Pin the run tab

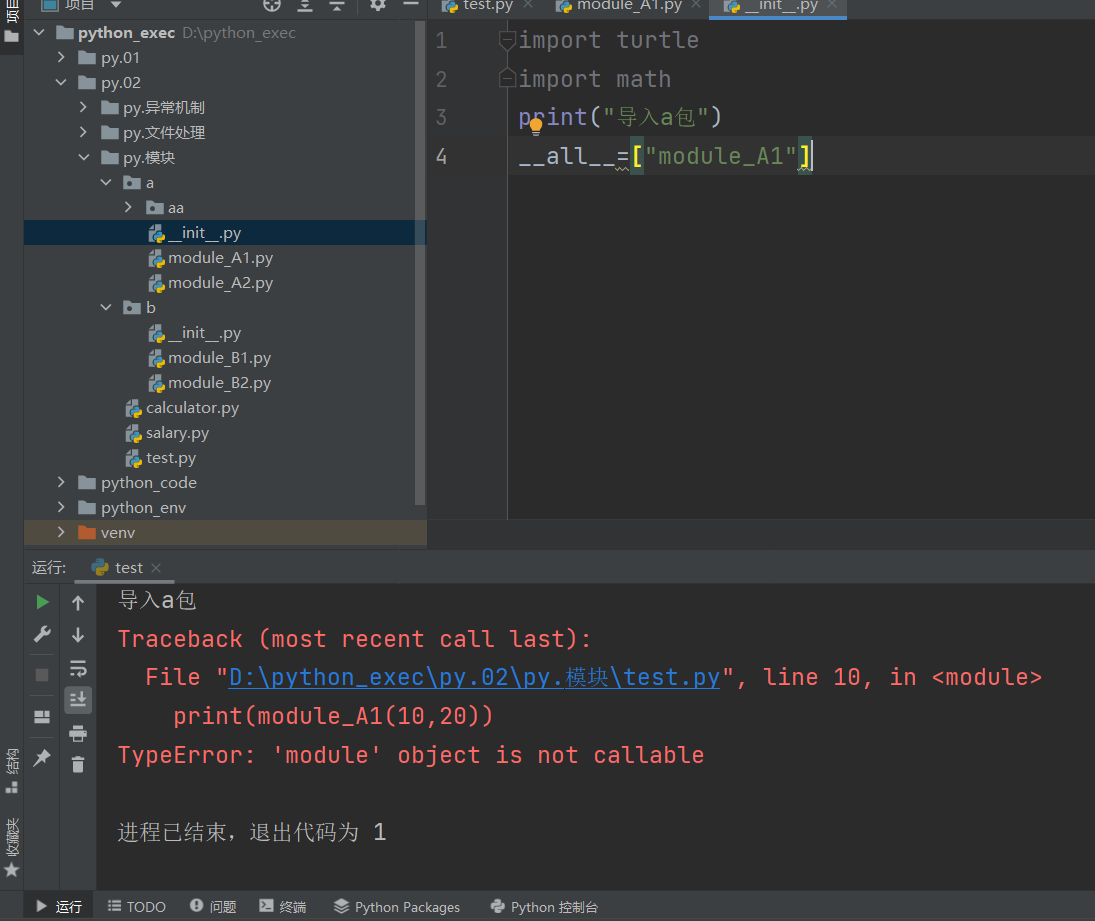pyautogui.click(x=42, y=757)
